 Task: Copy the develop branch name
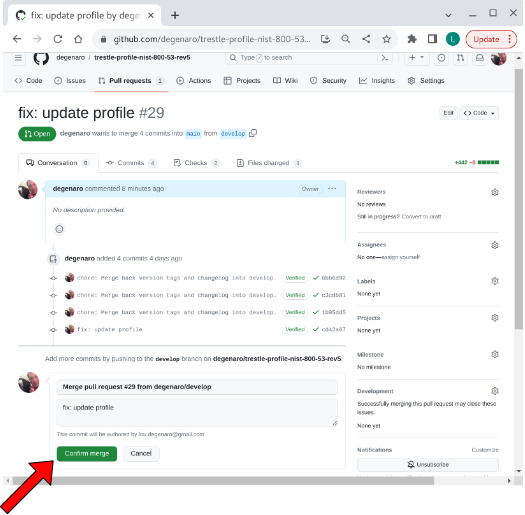[x=253, y=133]
